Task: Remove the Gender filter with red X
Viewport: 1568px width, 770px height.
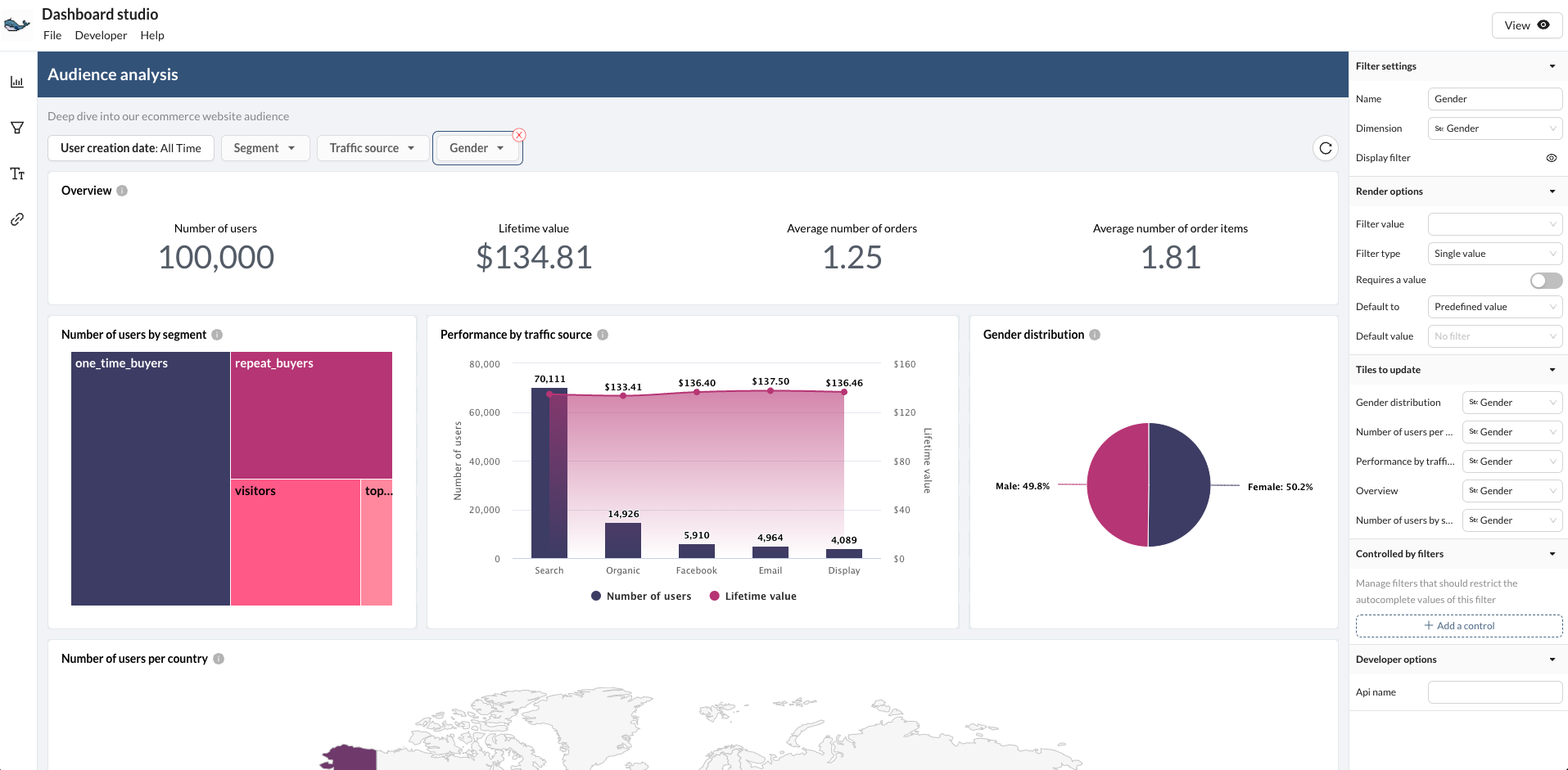Action: point(519,135)
